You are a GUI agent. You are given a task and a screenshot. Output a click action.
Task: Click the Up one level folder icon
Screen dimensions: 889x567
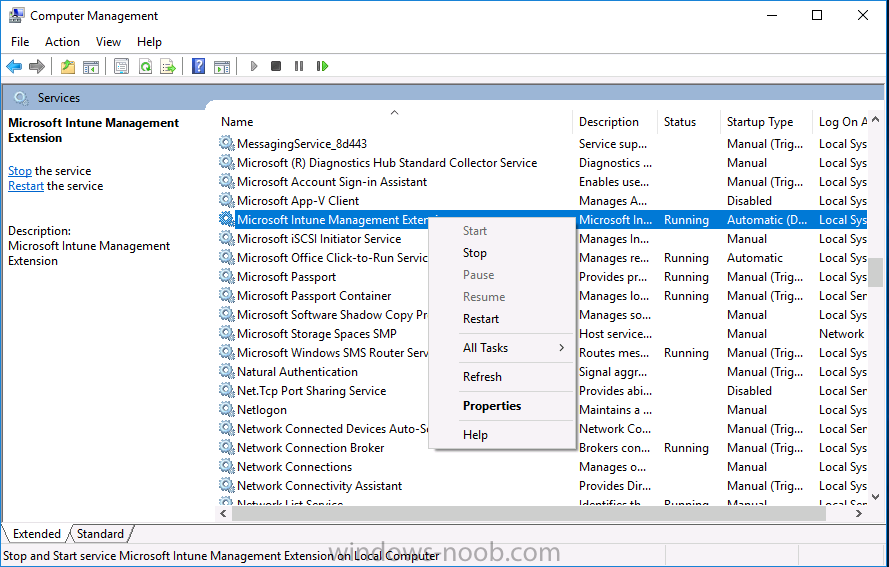(68, 66)
